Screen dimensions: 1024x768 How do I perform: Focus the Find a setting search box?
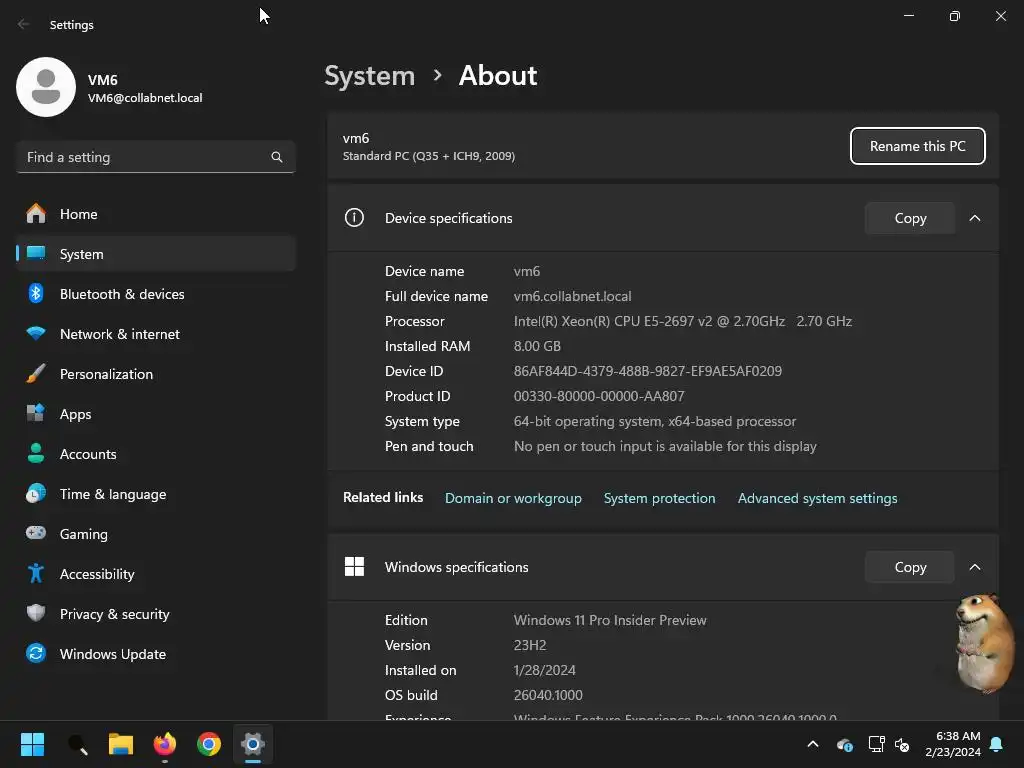click(x=155, y=157)
